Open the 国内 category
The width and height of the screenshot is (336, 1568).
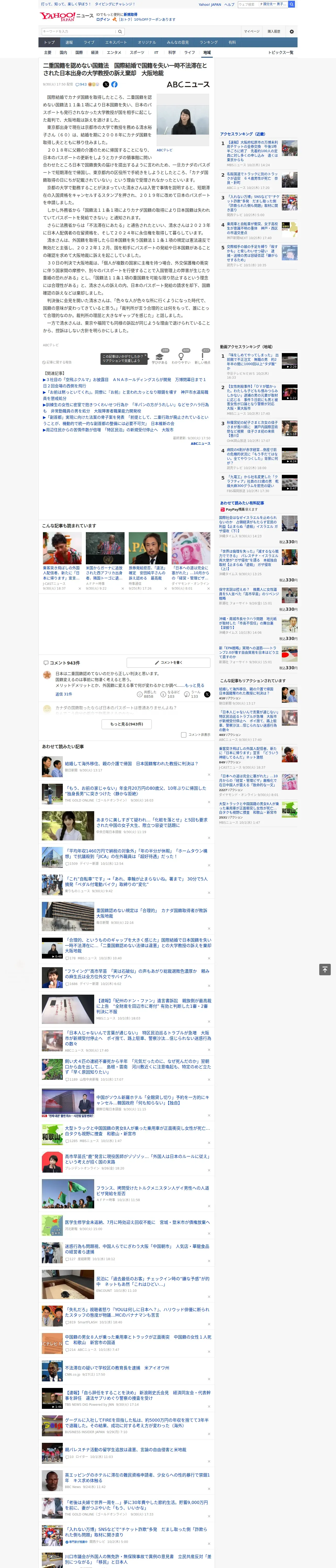click(63, 52)
